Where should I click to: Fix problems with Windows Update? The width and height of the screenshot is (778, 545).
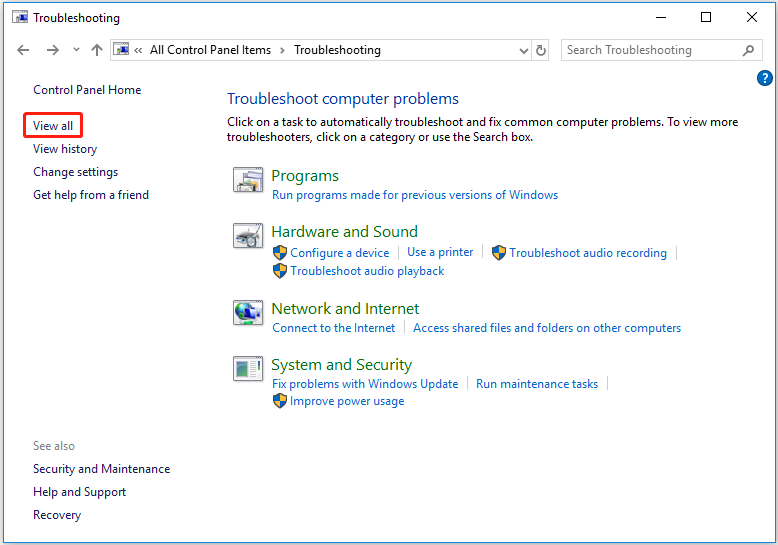pos(365,384)
